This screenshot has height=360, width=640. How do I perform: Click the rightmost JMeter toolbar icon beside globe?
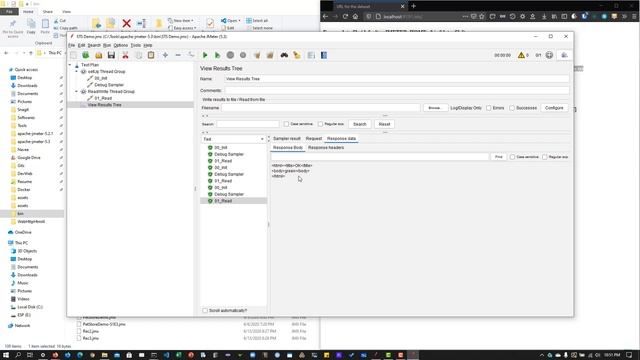(564, 55)
